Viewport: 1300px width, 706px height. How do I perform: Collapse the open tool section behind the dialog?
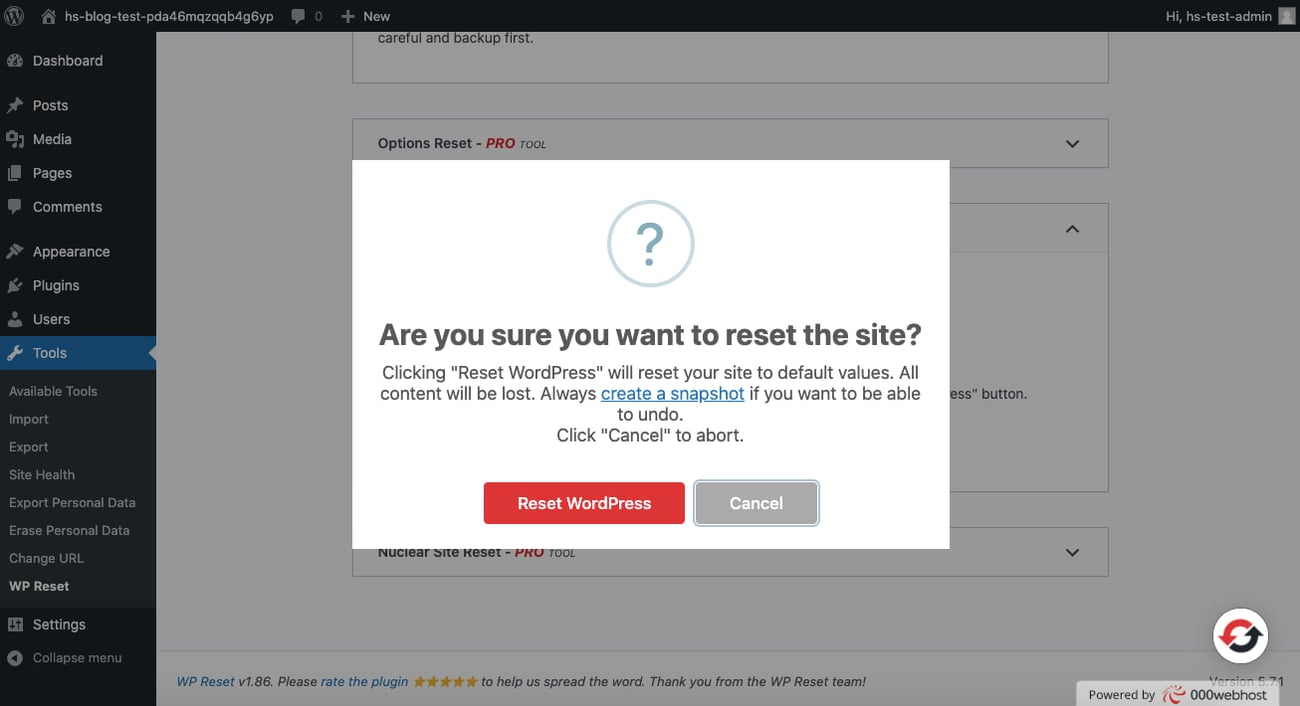1072,227
